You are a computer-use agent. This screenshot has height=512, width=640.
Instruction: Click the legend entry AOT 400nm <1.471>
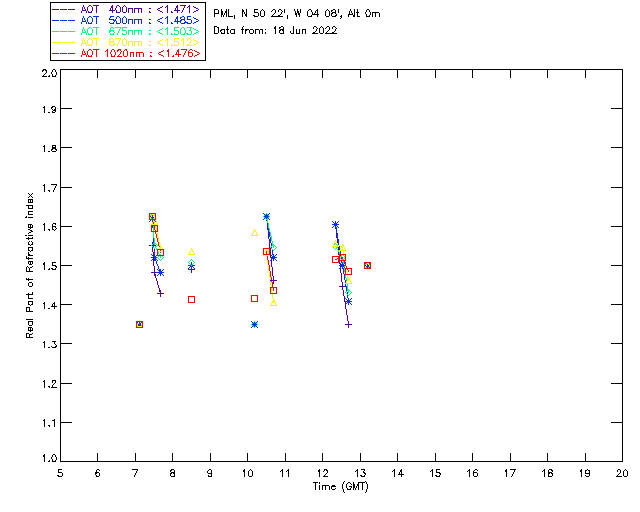[x=126, y=9]
